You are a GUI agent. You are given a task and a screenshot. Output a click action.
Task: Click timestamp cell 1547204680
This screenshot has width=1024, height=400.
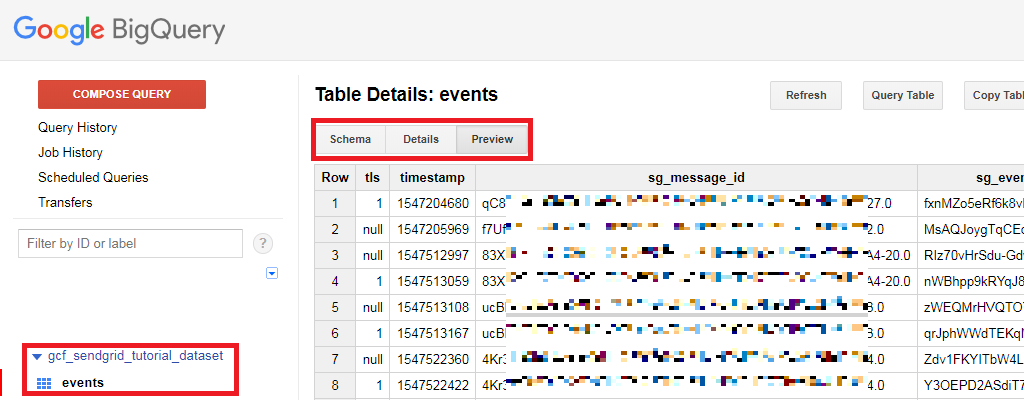pyautogui.click(x=433, y=203)
